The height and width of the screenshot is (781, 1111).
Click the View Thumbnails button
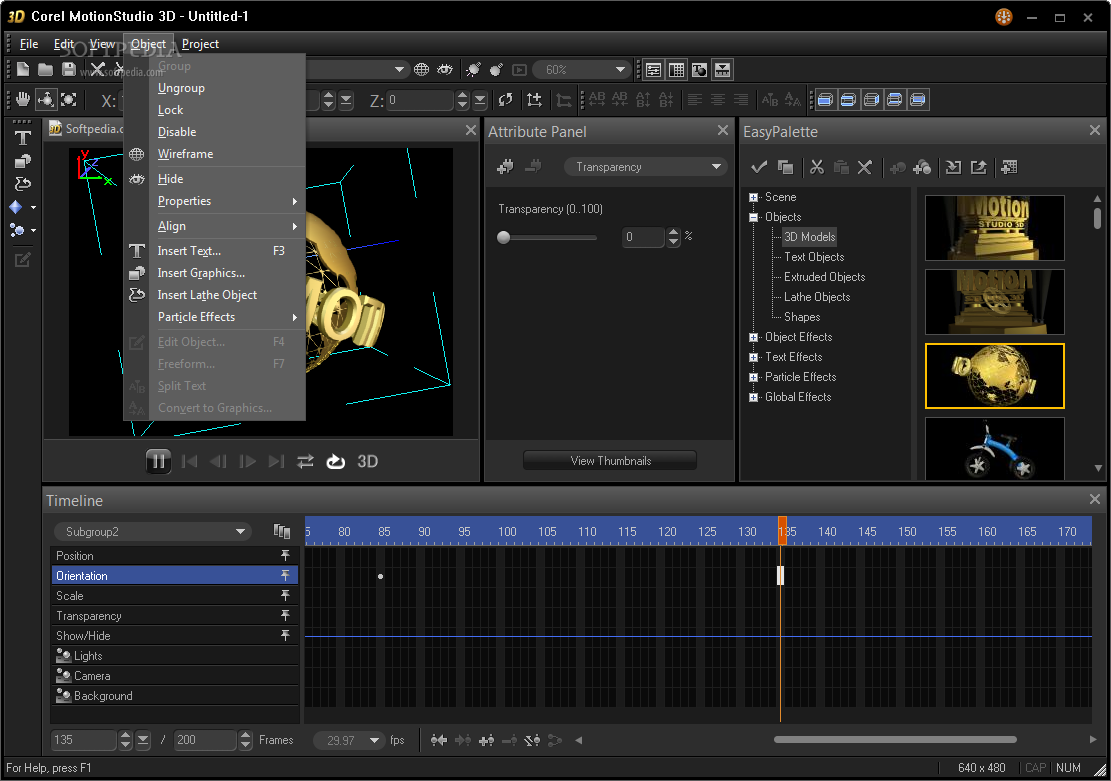point(610,461)
